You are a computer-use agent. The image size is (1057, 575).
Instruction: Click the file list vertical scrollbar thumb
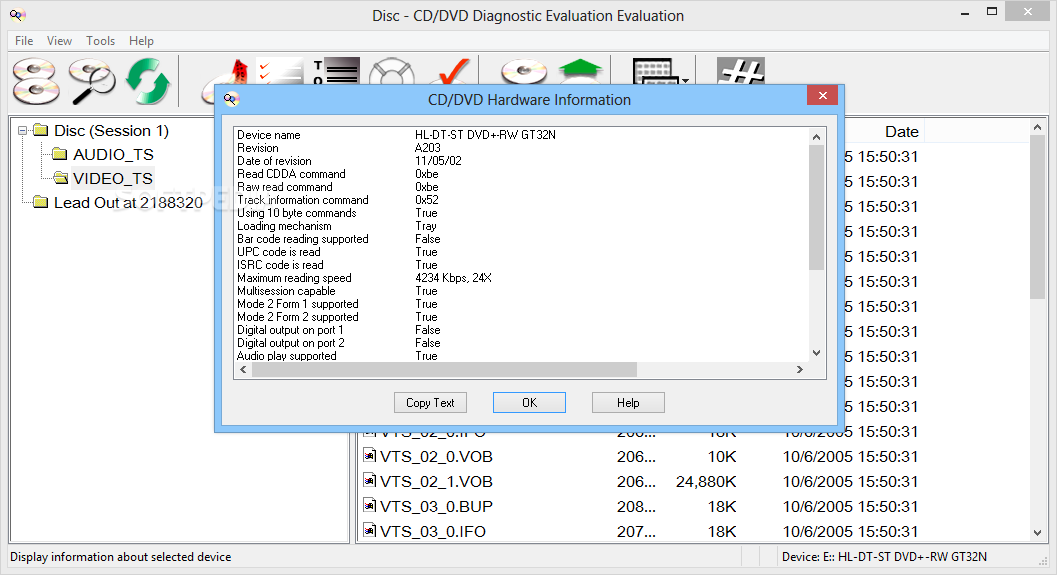(1037, 217)
